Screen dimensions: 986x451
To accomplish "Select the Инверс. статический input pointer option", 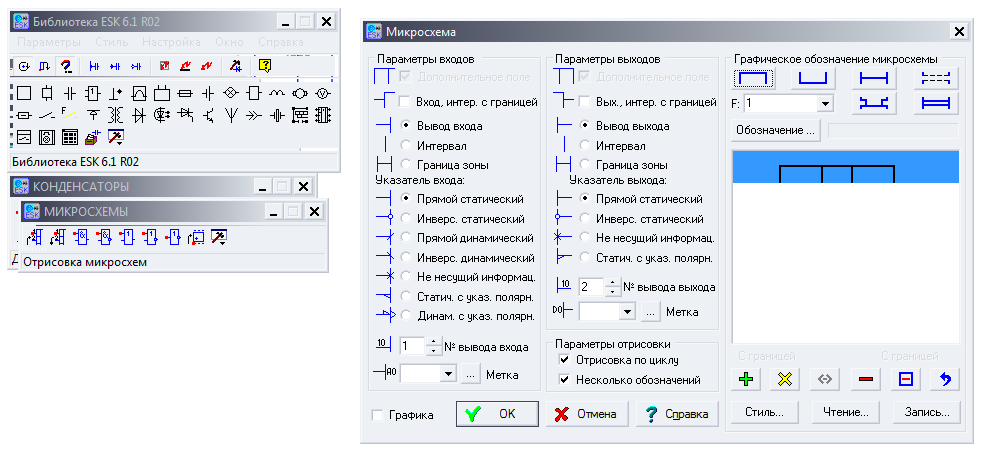I will pyautogui.click(x=406, y=219).
